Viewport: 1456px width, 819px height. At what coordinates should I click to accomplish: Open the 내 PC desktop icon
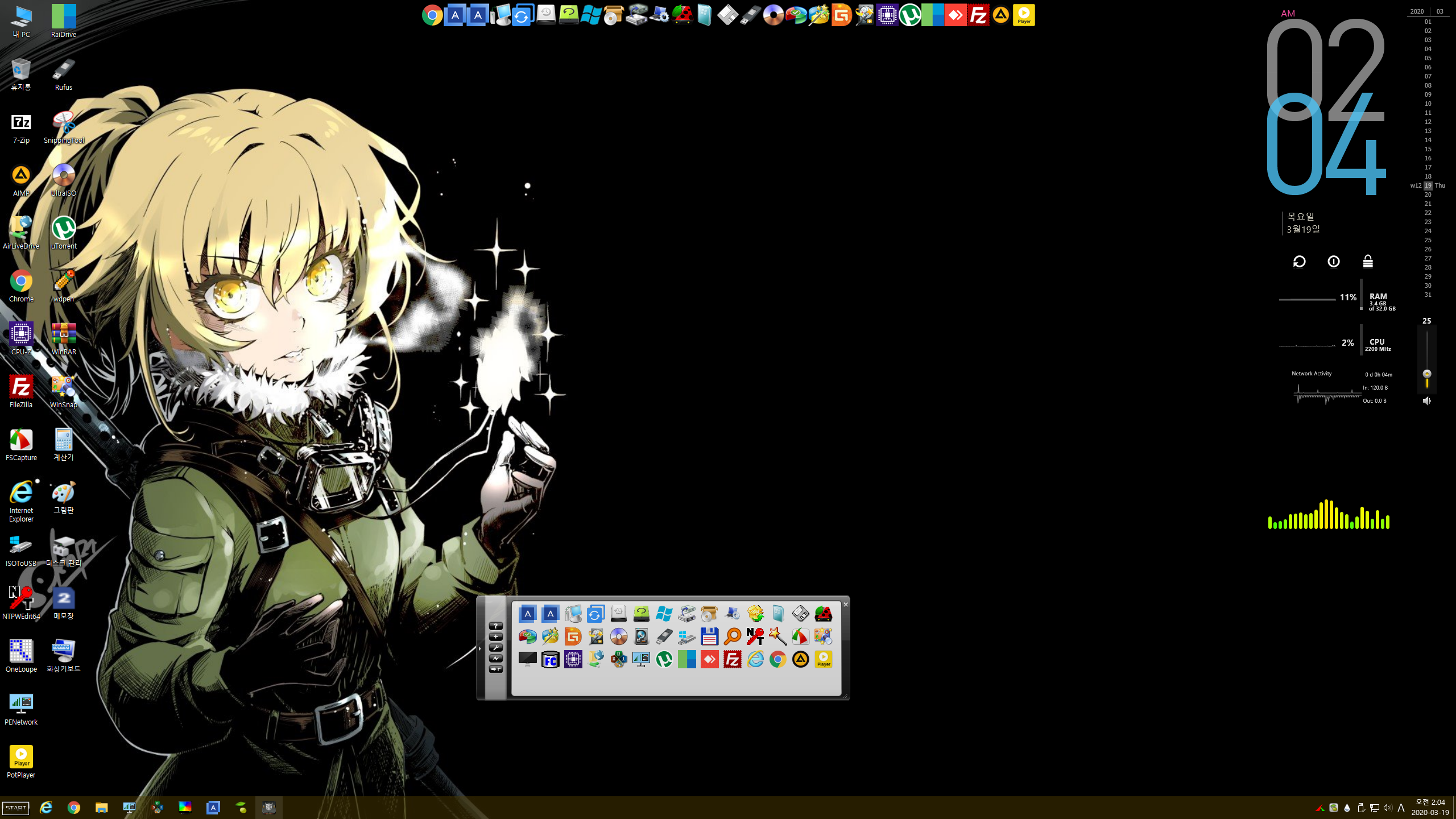[21, 22]
